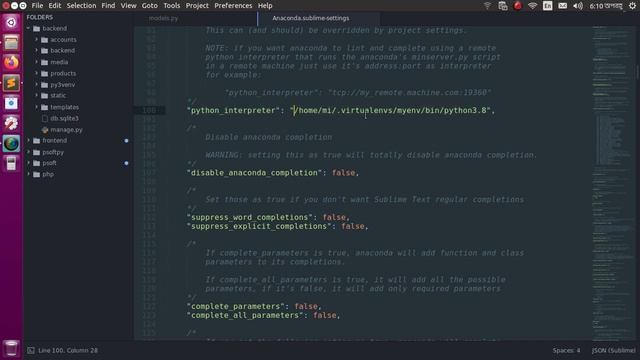This screenshot has width=640, height=360.
Task: Open the En keyboard layout indicator
Action: pyautogui.click(x=547, y=6)
